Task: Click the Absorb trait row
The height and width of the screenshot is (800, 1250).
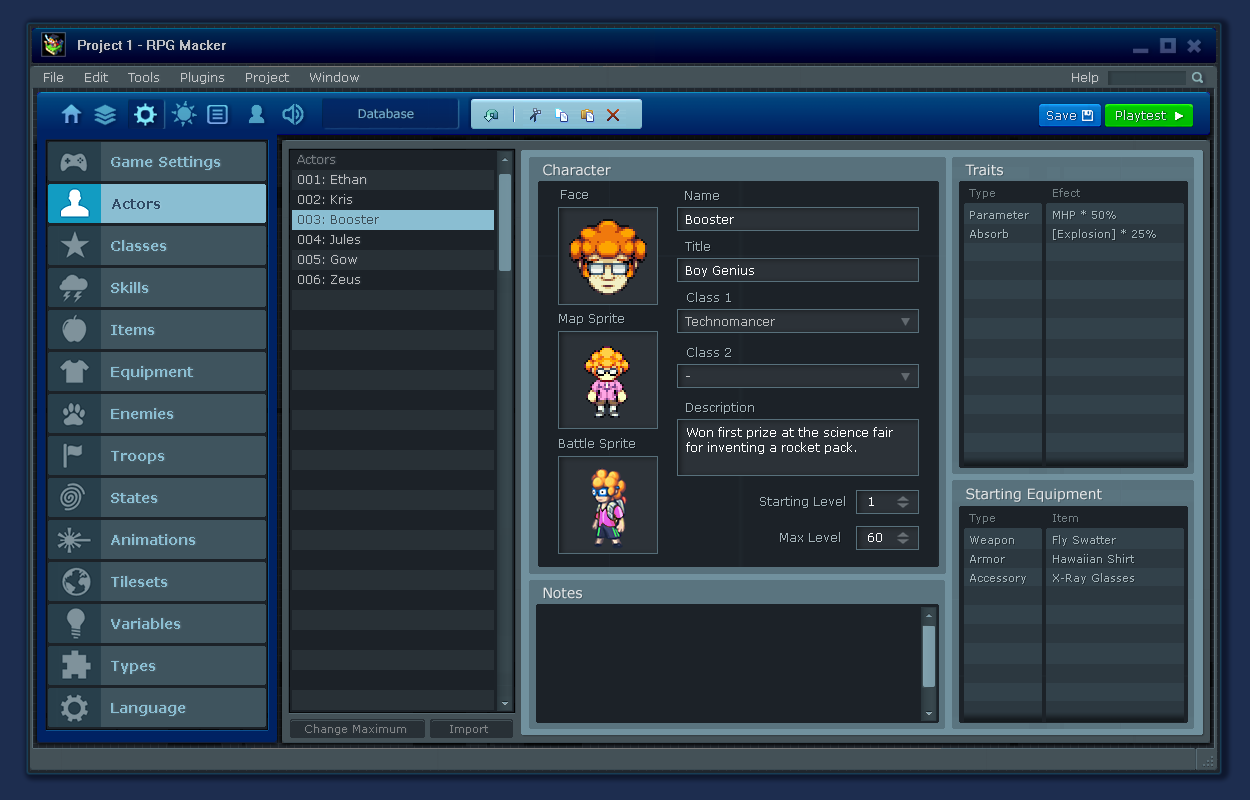Action: coord(1074,234)
